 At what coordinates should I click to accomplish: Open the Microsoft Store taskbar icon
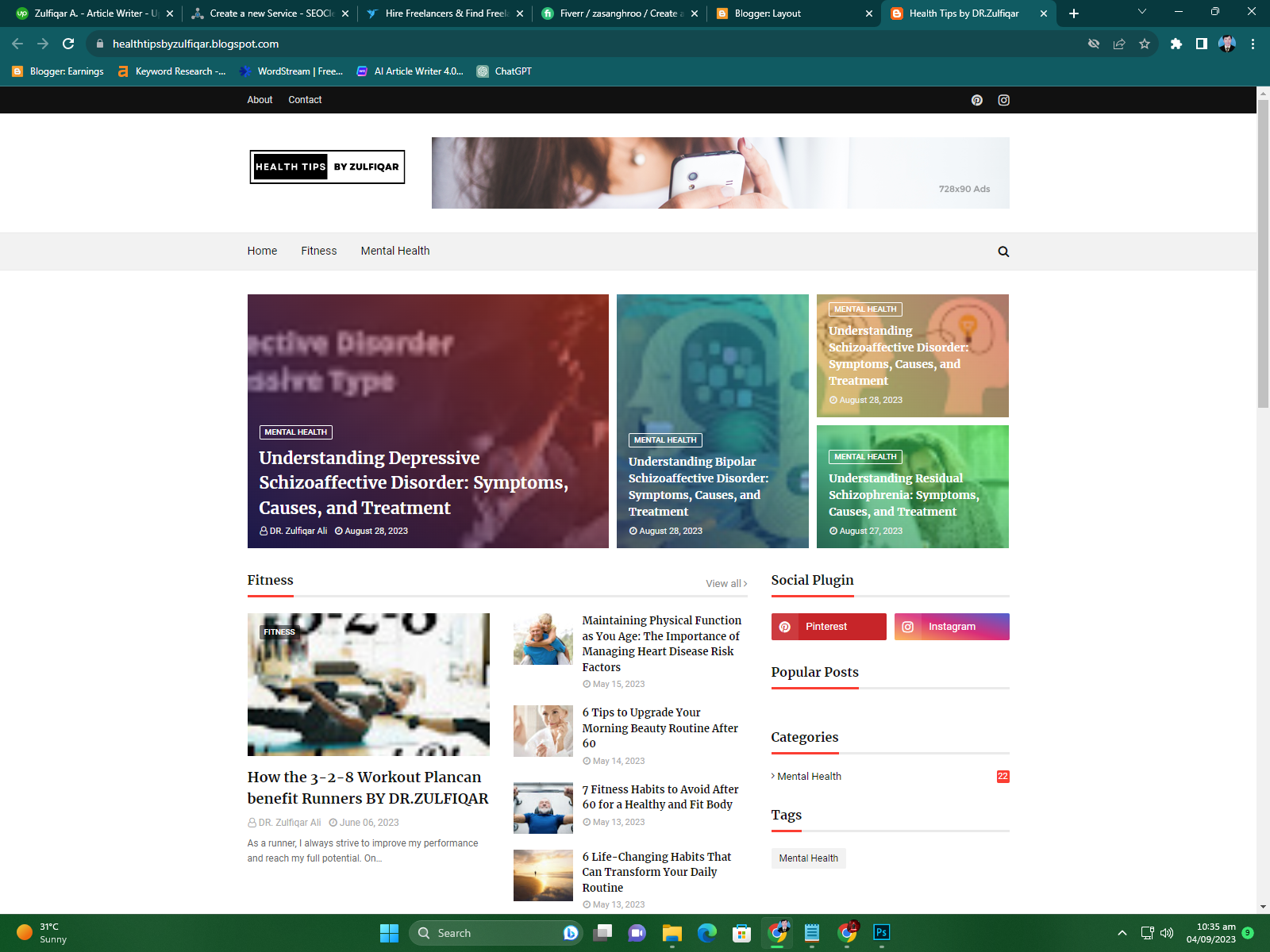click(741, 933)
